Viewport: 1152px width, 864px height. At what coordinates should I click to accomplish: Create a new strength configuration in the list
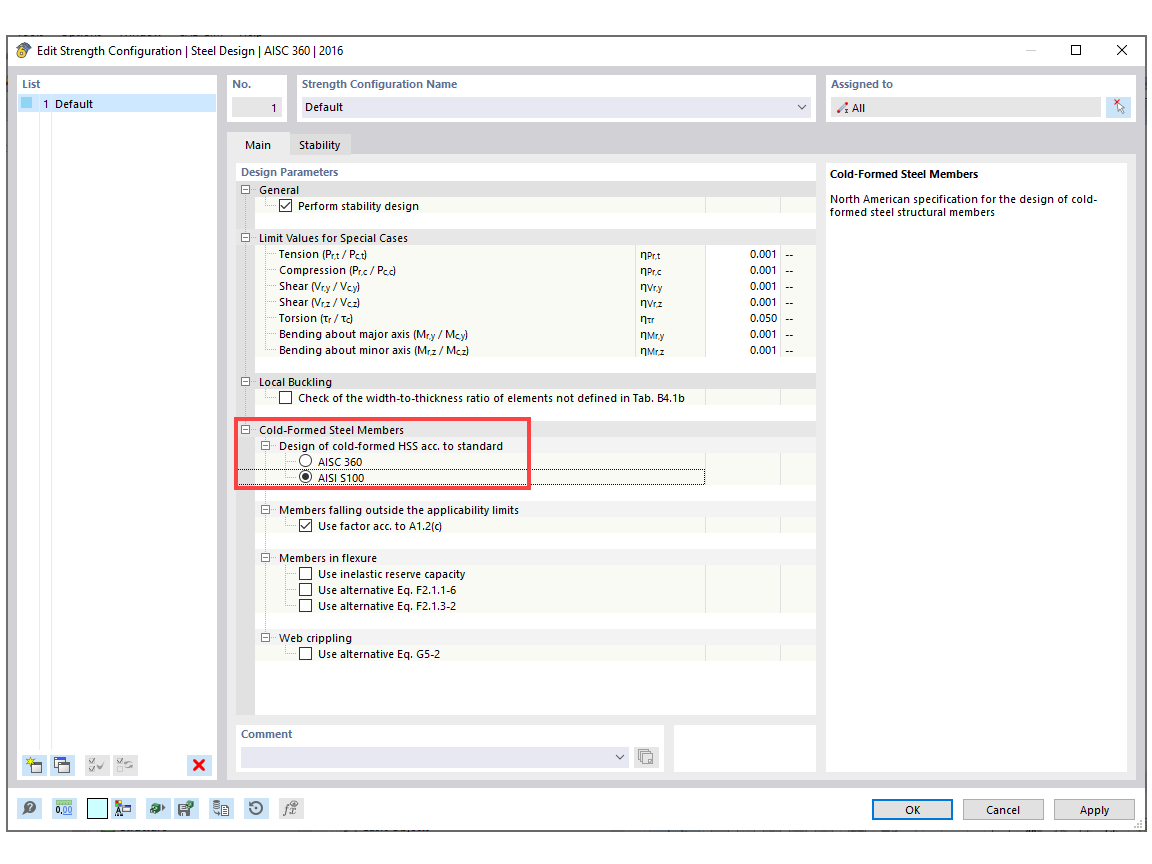(34, 765)
